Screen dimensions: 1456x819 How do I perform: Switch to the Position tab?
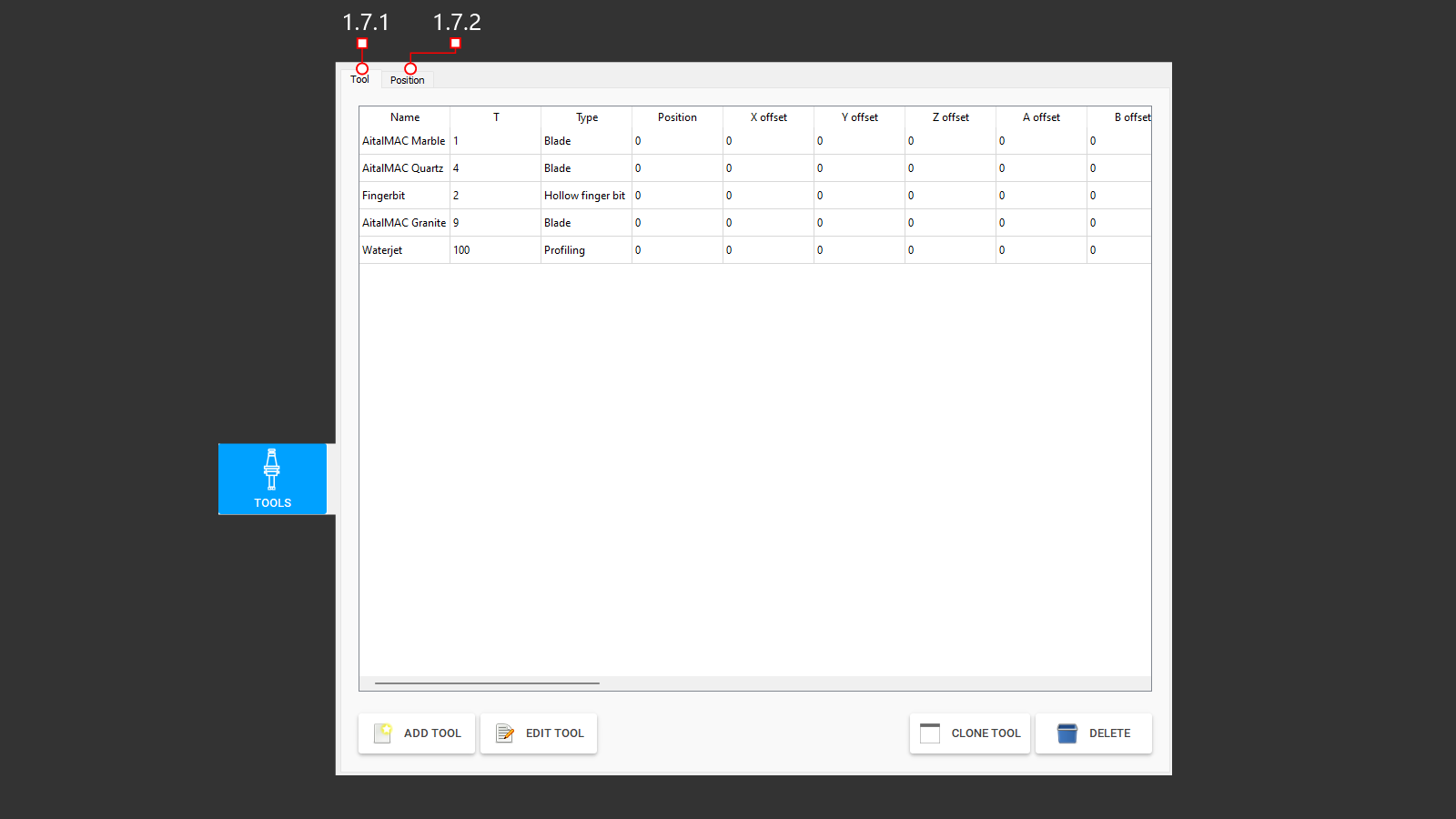pos(407,80)
